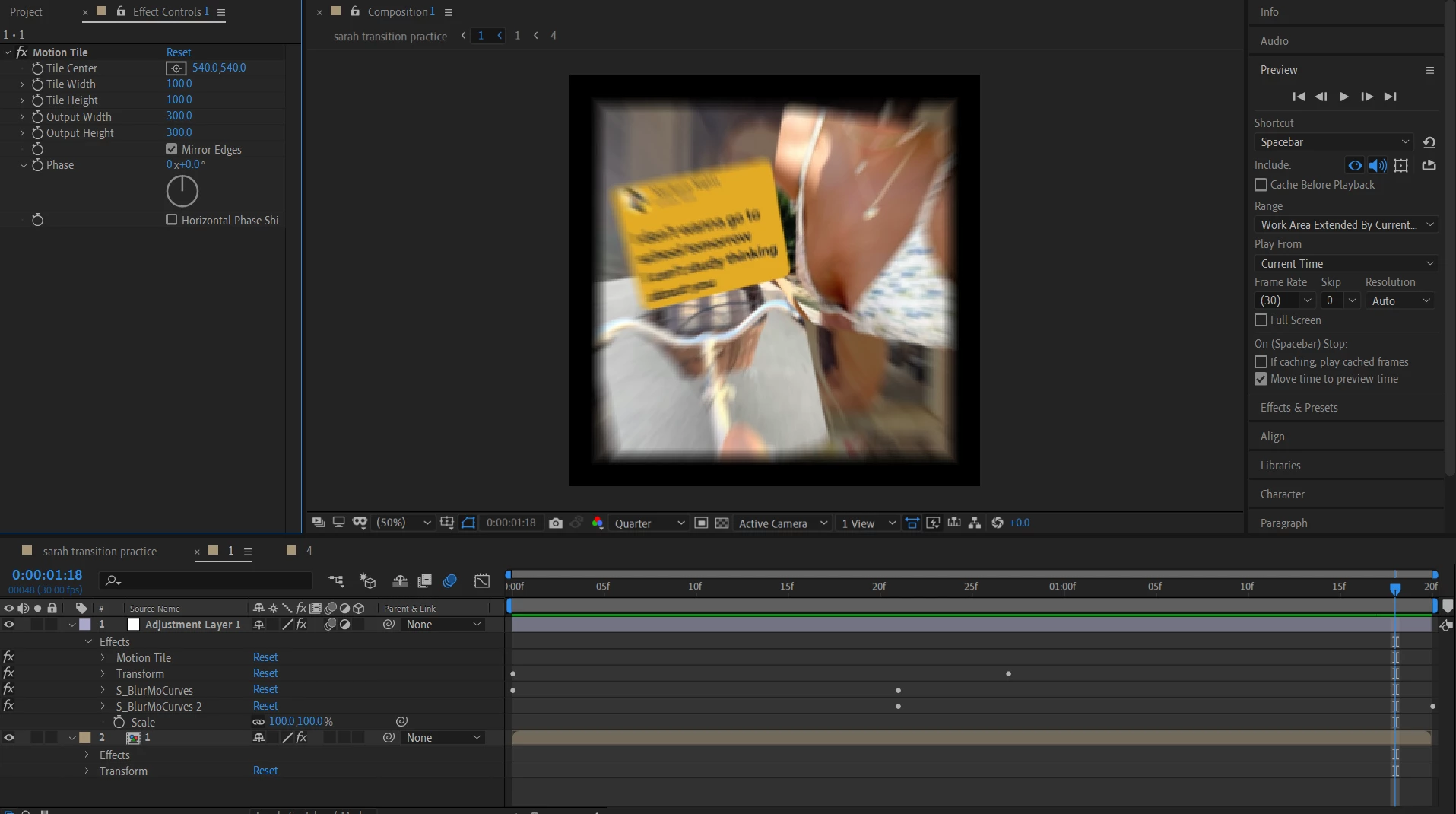Open the Active Camera dropdown
1456x814 pixels.
coord(782,523)
